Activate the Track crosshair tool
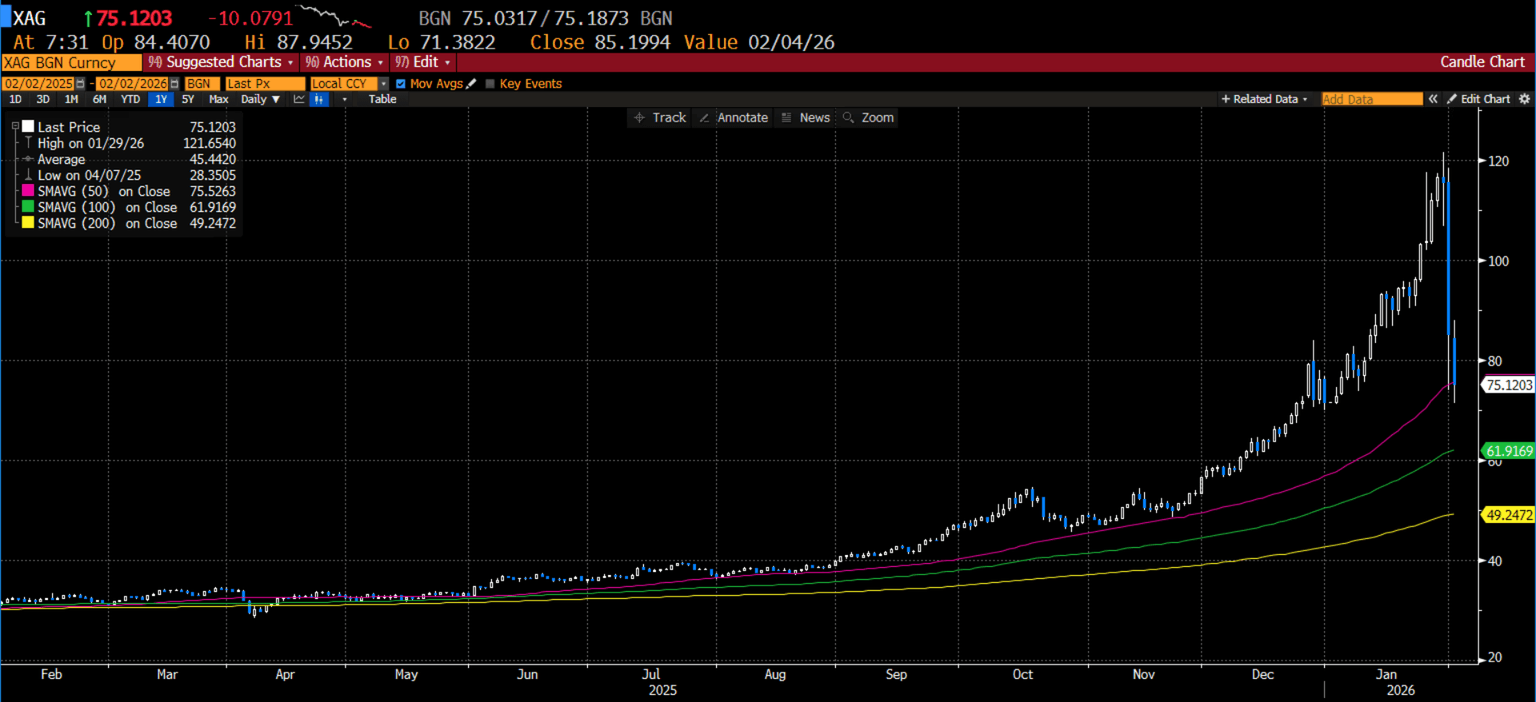Image resolution: width=1536 pixels, height=702 pixels. [659, 118]
